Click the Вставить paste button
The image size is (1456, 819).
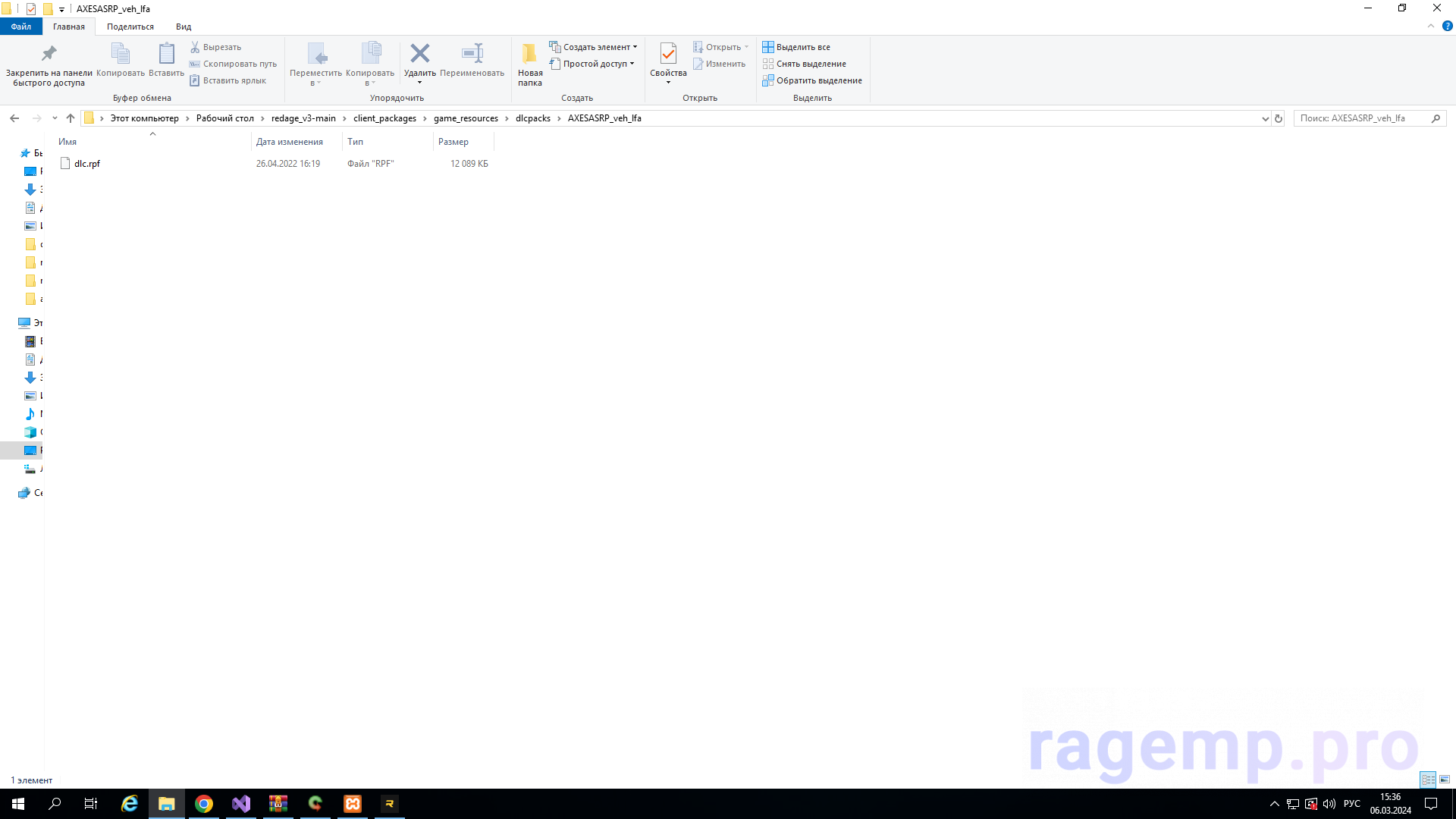166,60
